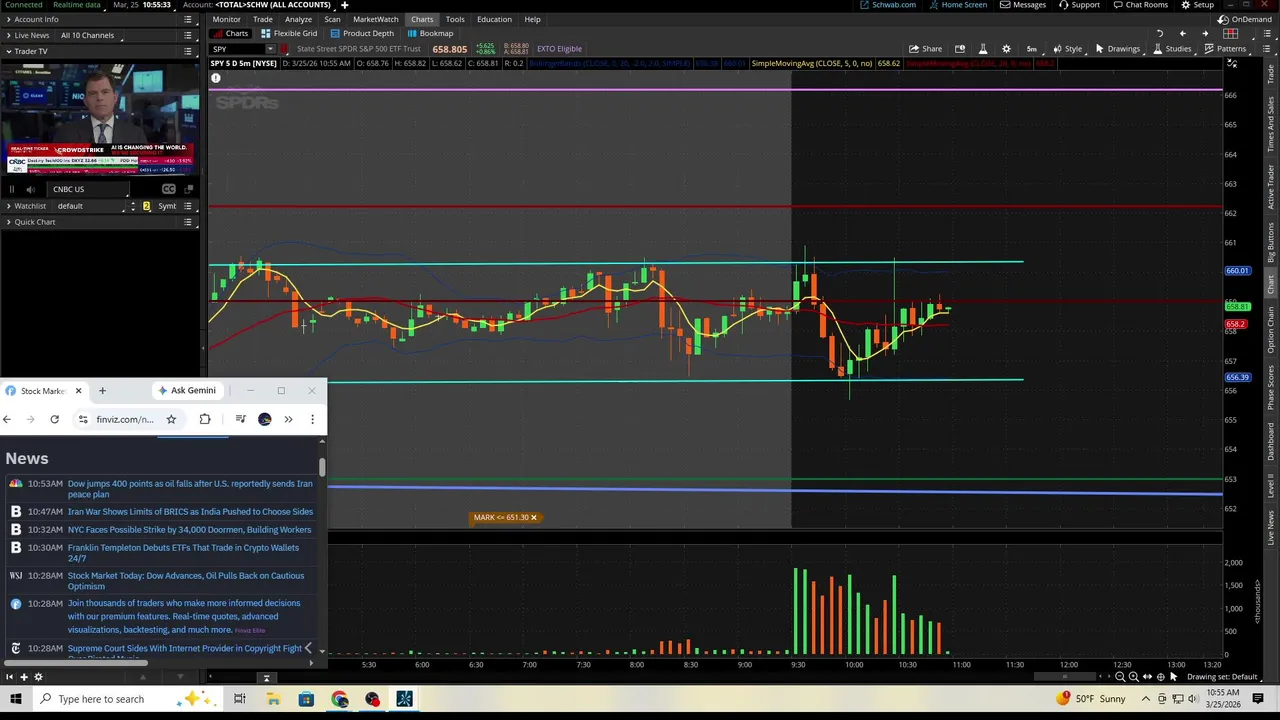The image size is (1280, 720).
Task: Open Setup menu
Action: click(1197, 5)
